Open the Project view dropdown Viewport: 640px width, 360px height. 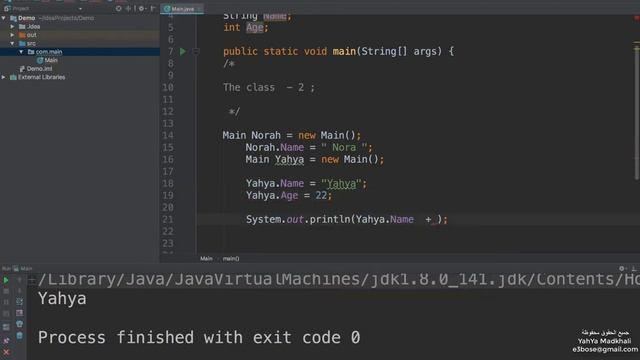pos(80,9)
